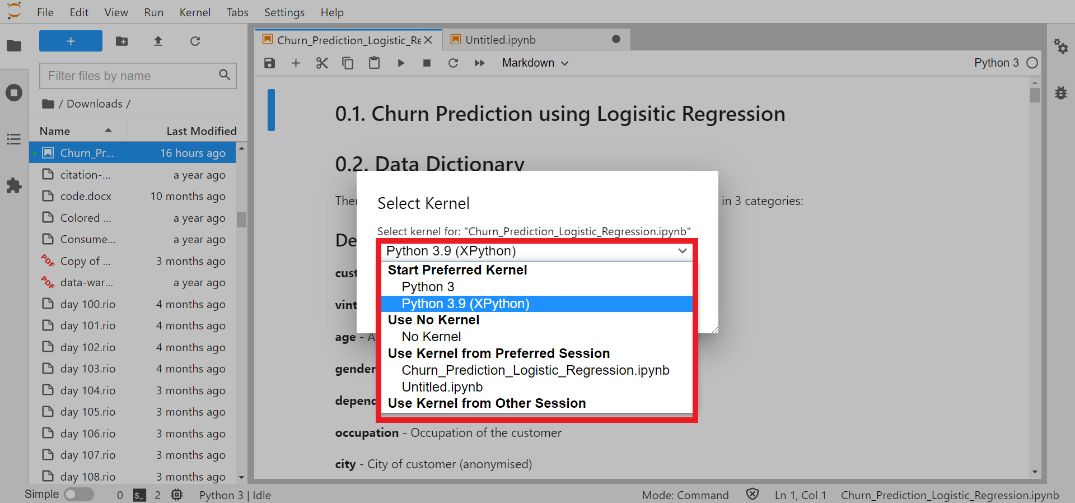Screen dimensions: 1075x503
Task: Open the Edit menu
Action: pyautogui.click(x=79, y=12)
